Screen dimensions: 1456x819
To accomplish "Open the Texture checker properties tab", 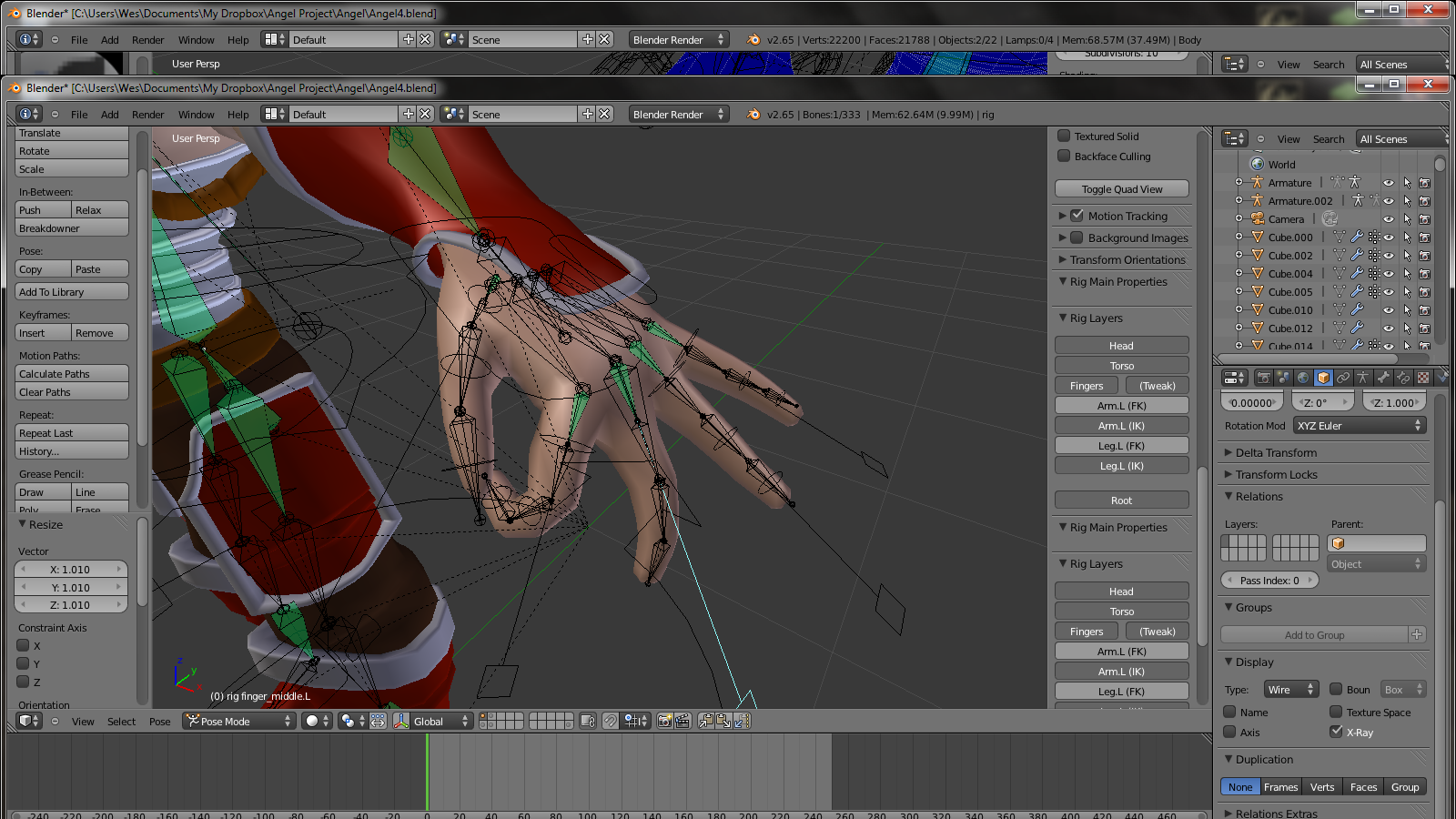I will coord(1423,378).
